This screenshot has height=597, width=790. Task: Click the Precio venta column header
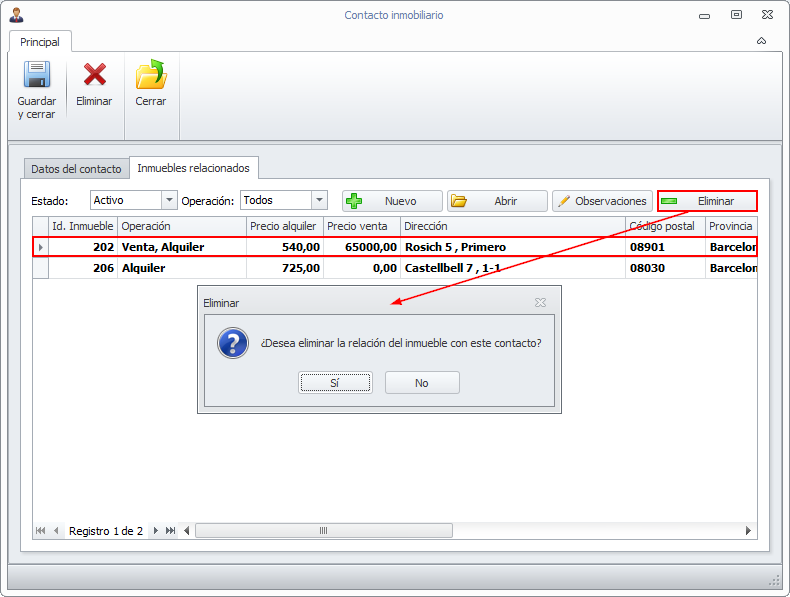tap(362, 226)
